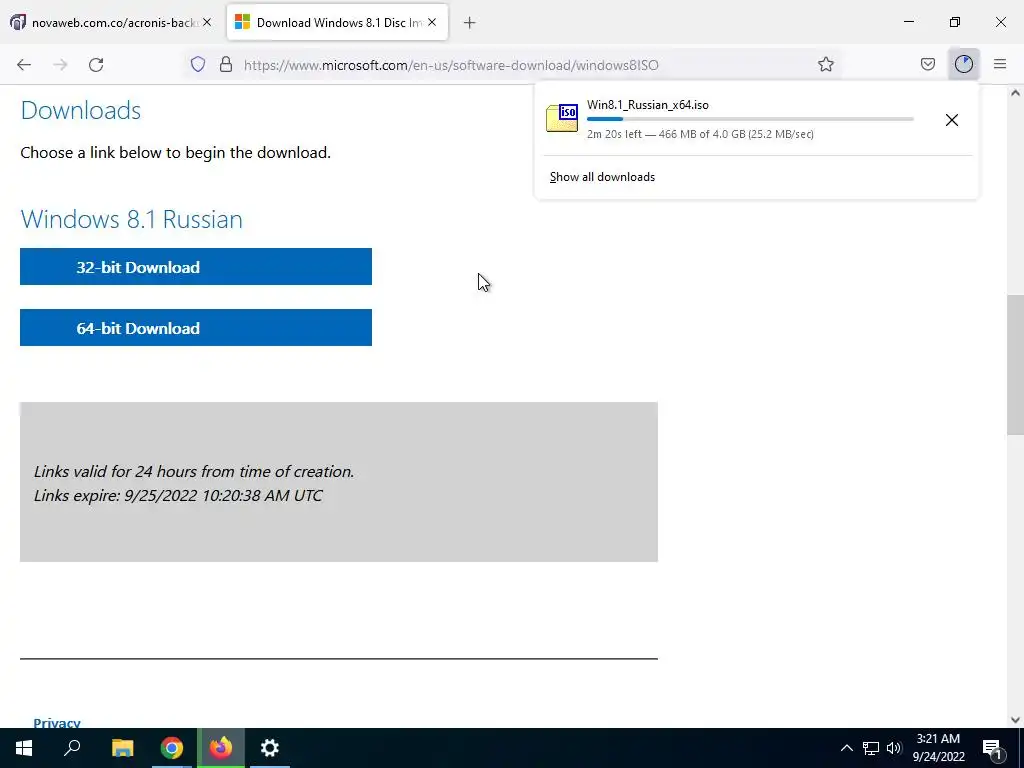Start the 64-bit Download
This screenshot has height=768, width=1024.
coord(196,327)
